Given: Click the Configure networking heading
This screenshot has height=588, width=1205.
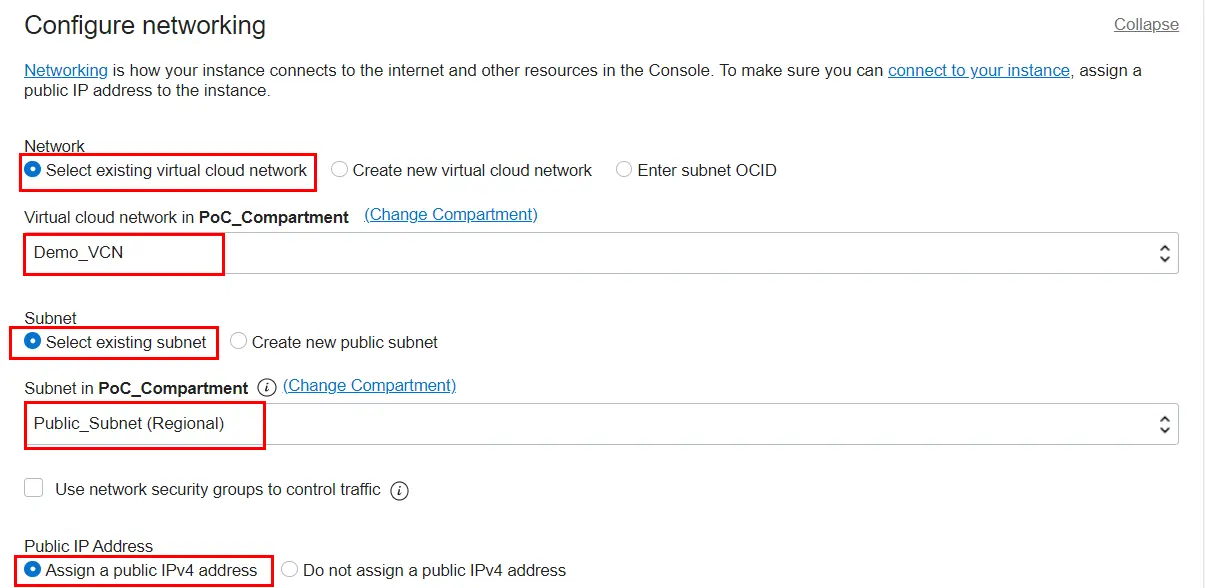Looking at the screenshot, I should coord(145,25).
